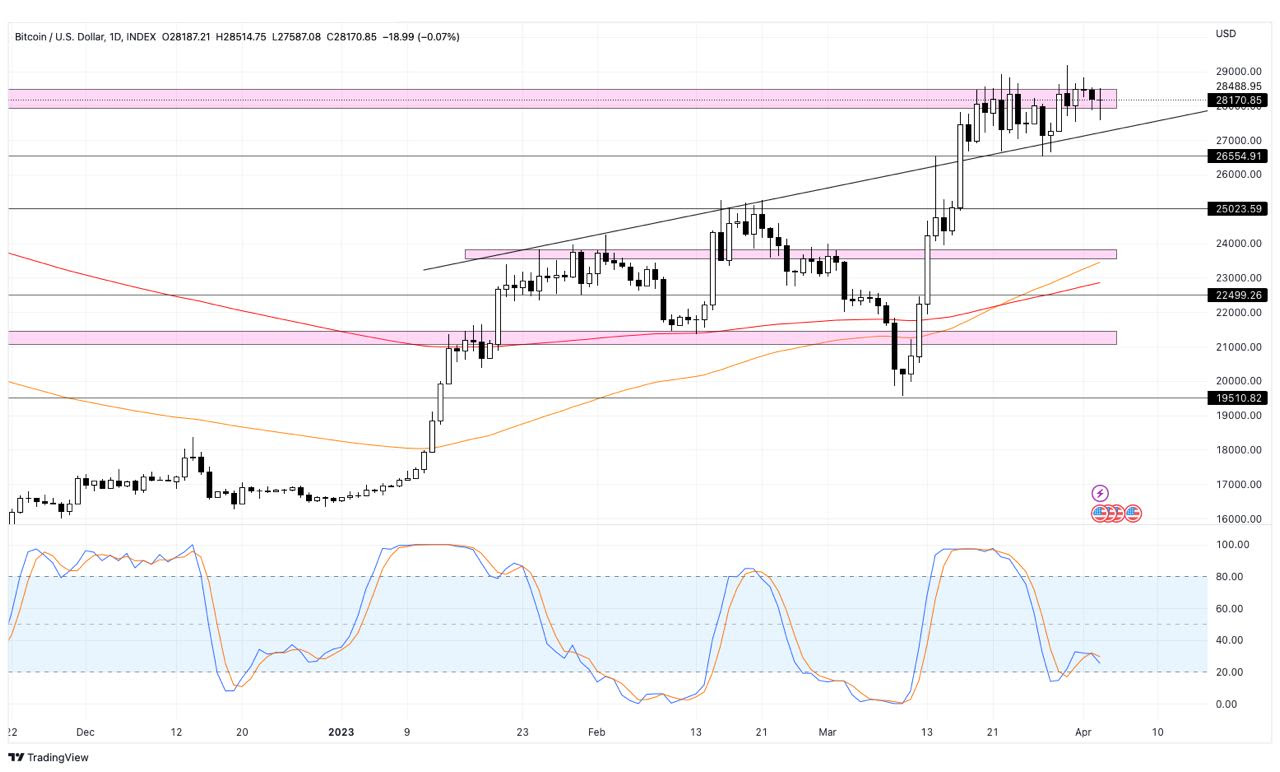
Task: Select the 26554.91 horizontal line price label
Action: pyautogui.click(x=1238, y=156)
